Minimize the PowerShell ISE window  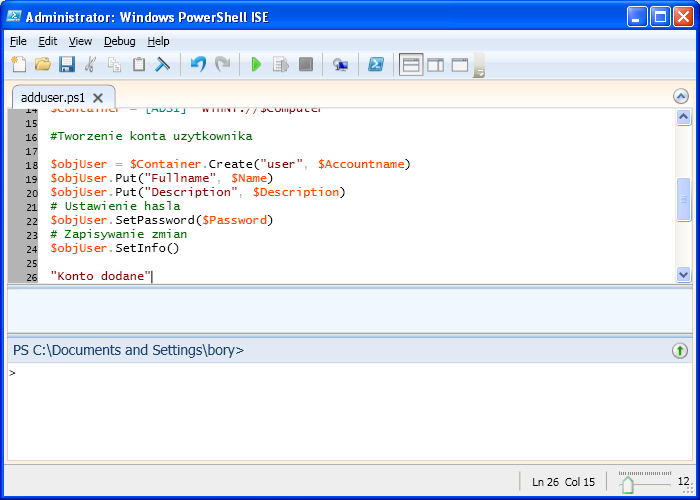coord(637,17)
